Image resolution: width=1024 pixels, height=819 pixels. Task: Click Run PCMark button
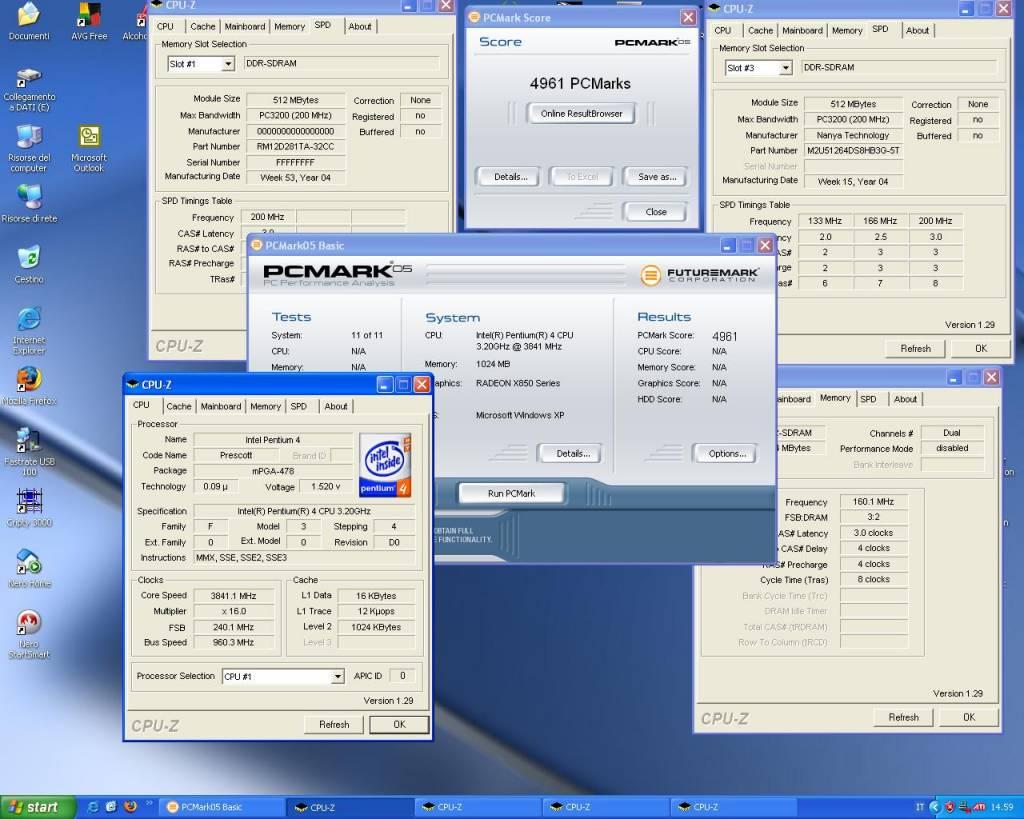[511, 493]
